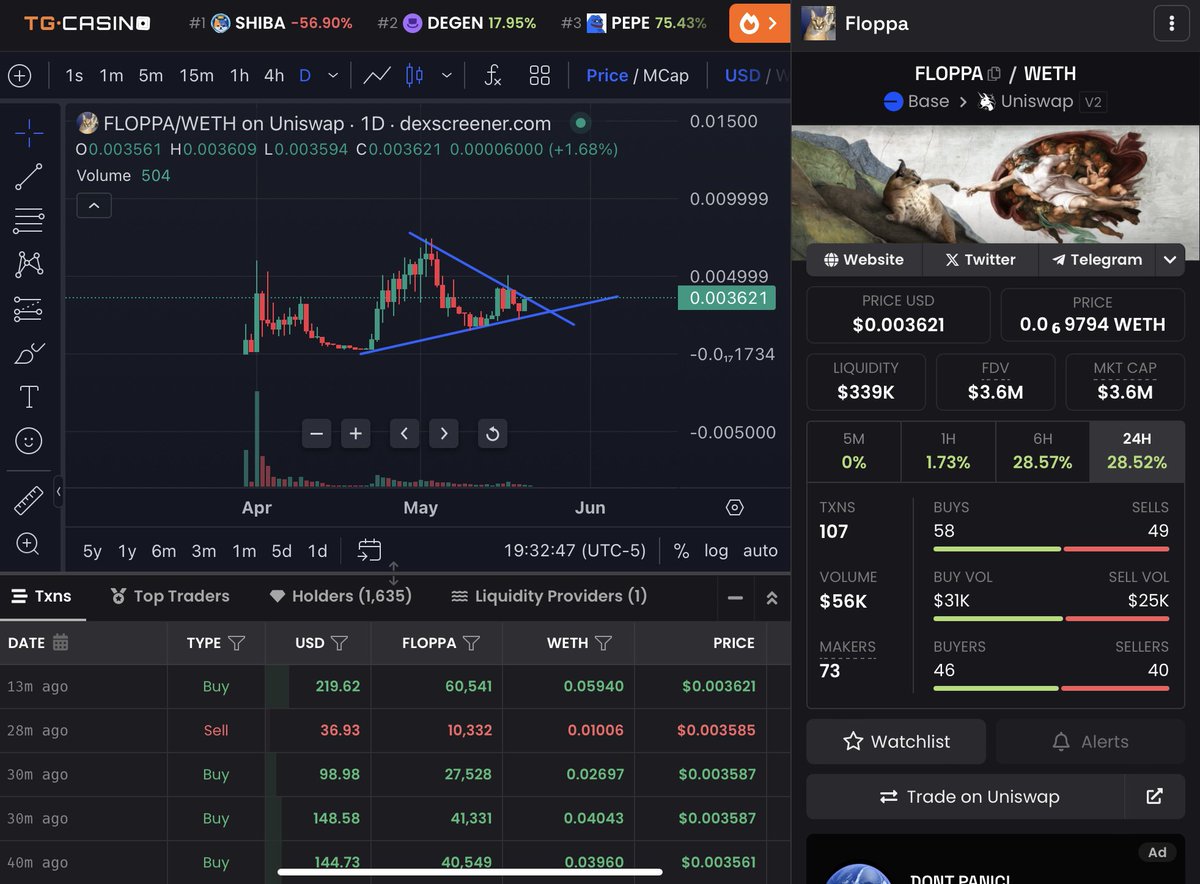Toggle percent scale on chart
The height and width of the screenshot is (884, 1200).
tap(681, 550)
